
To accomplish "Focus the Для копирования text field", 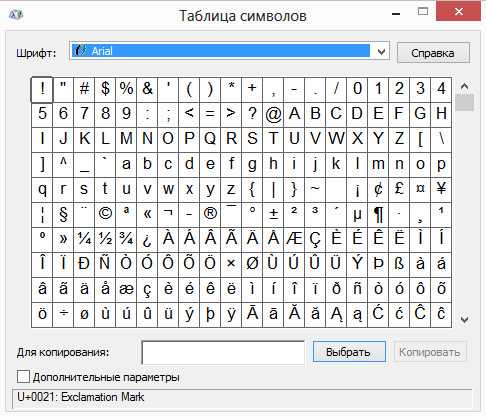I will click(223, 352).
